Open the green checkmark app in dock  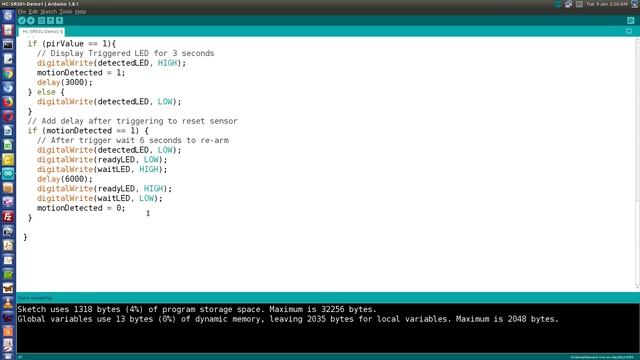point(8,274)
